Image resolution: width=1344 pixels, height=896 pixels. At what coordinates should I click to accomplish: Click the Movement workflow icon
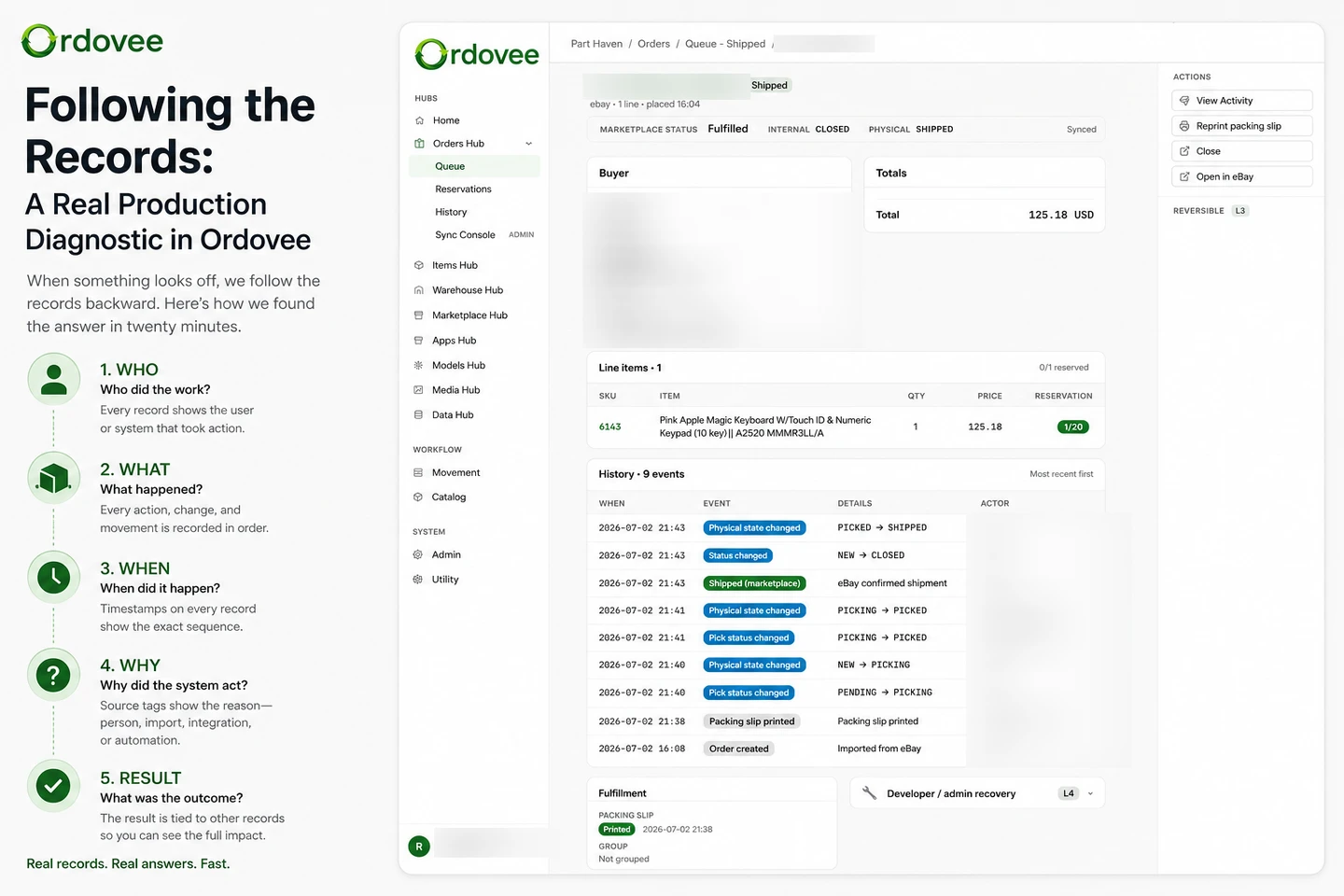pyautogui.click(x=418, y=472)
